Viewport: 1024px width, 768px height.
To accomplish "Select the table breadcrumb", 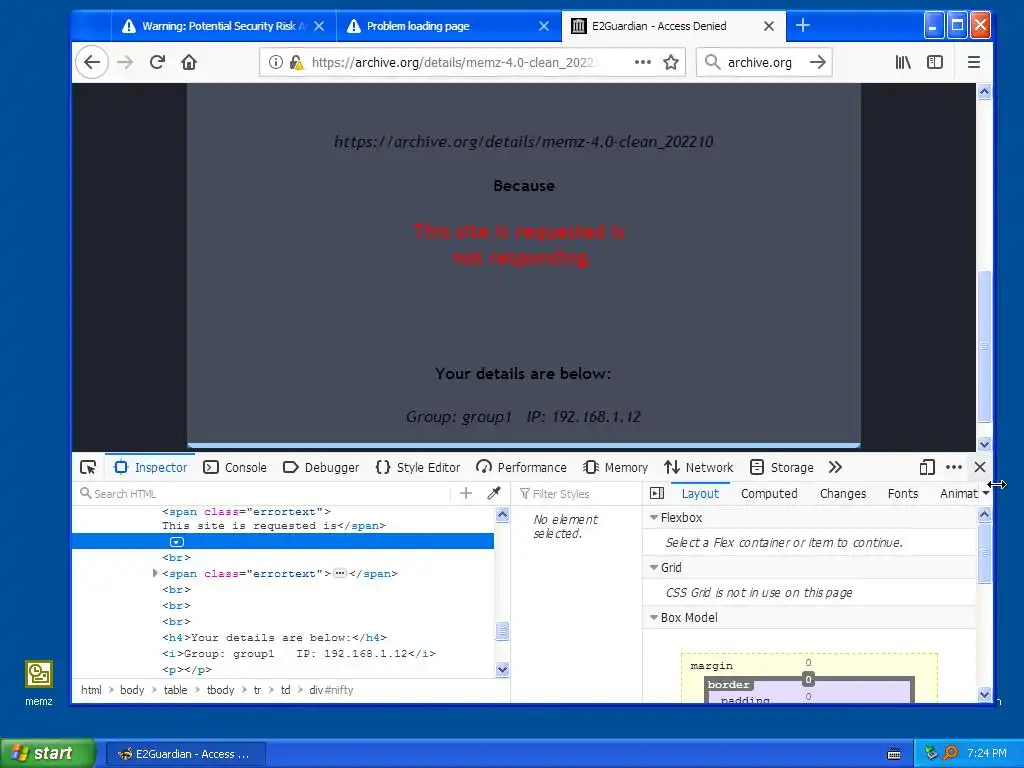I will tap(175, 690).
